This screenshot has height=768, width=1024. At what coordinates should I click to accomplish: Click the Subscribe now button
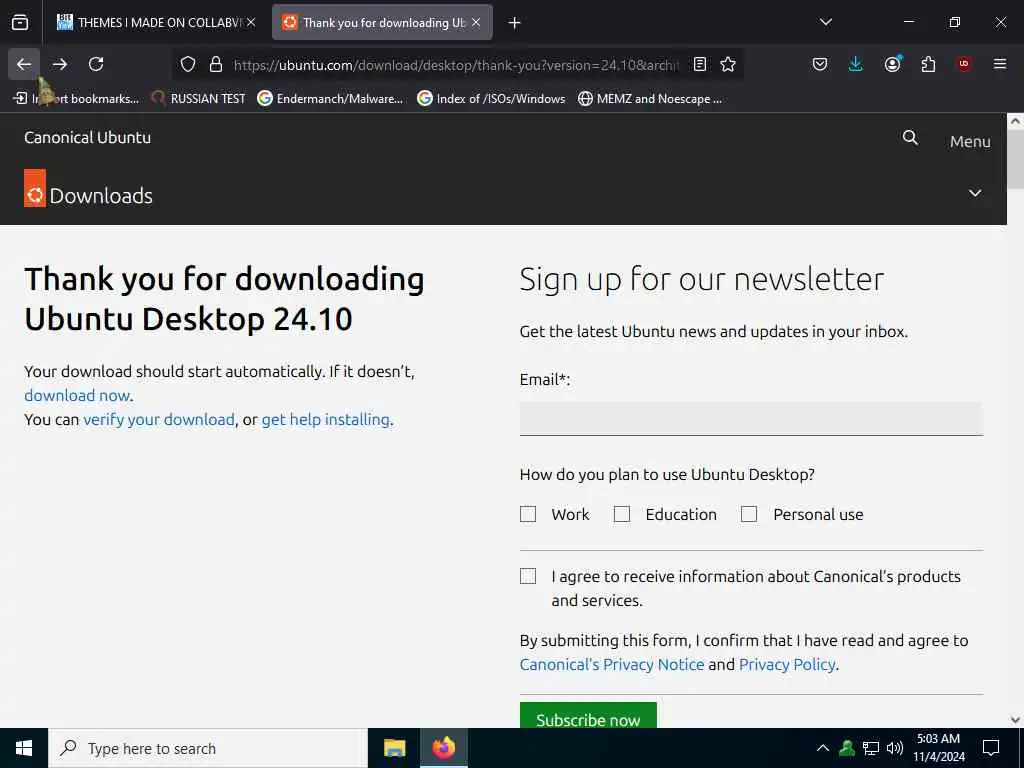588,716
